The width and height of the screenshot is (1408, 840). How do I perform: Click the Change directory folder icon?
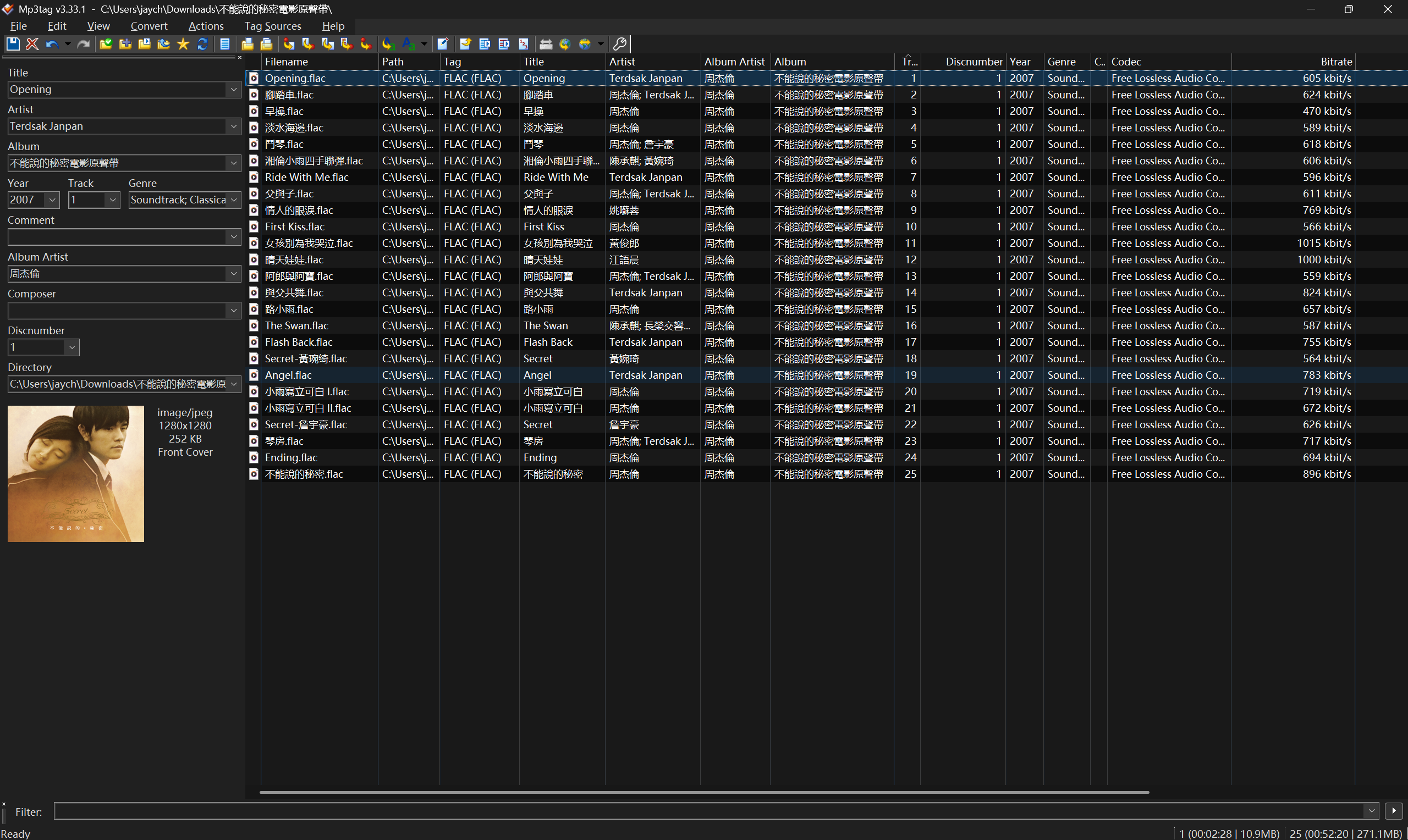[x=105, y=43]
